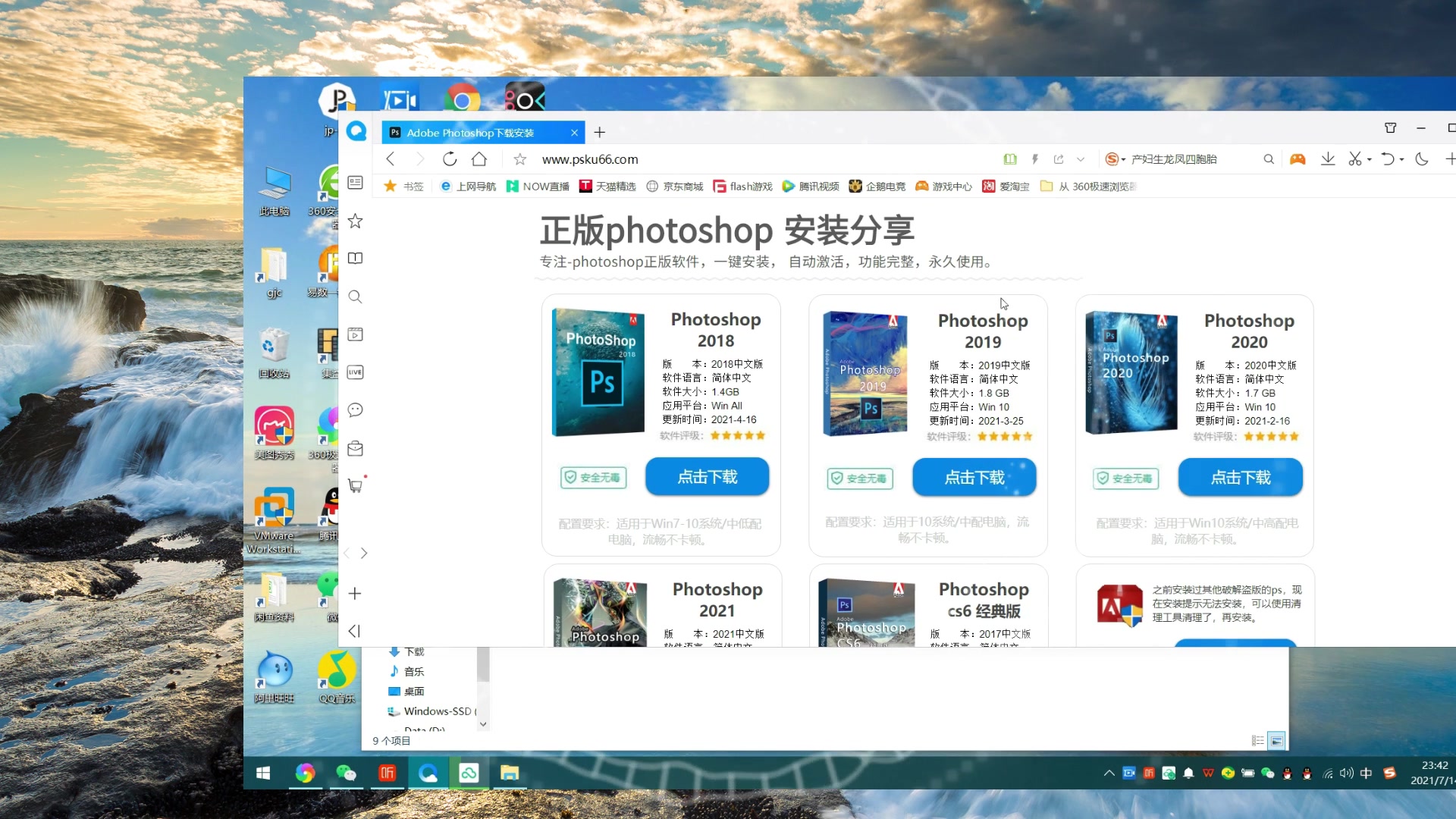Open the browser home page via the house icon

point(479,159)
